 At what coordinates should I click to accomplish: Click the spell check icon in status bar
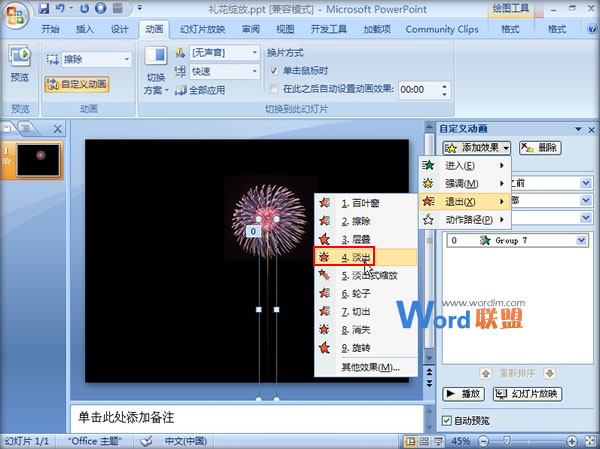146,441
